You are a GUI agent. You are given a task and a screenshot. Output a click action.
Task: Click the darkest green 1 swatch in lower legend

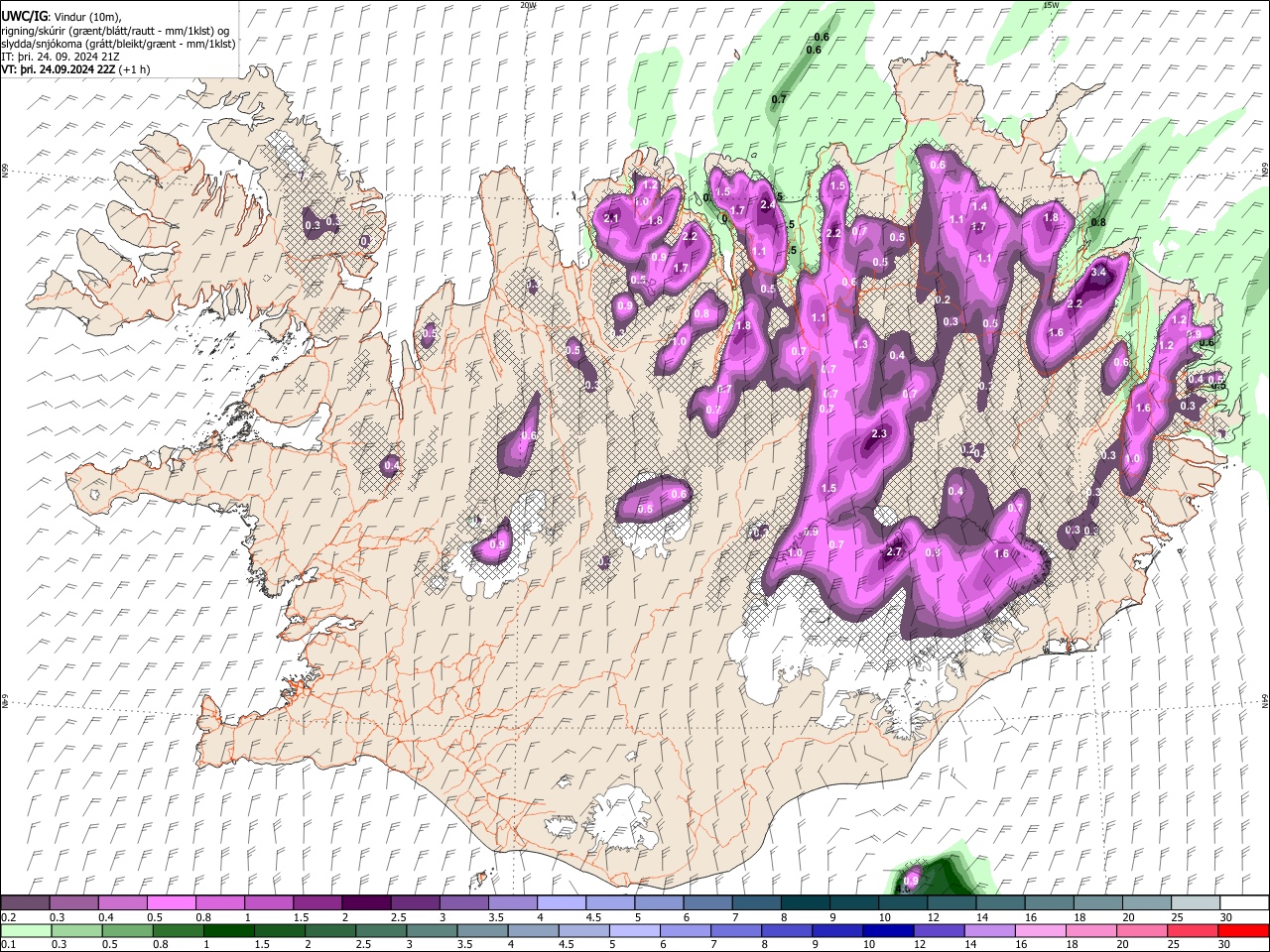tap(228, 931)
